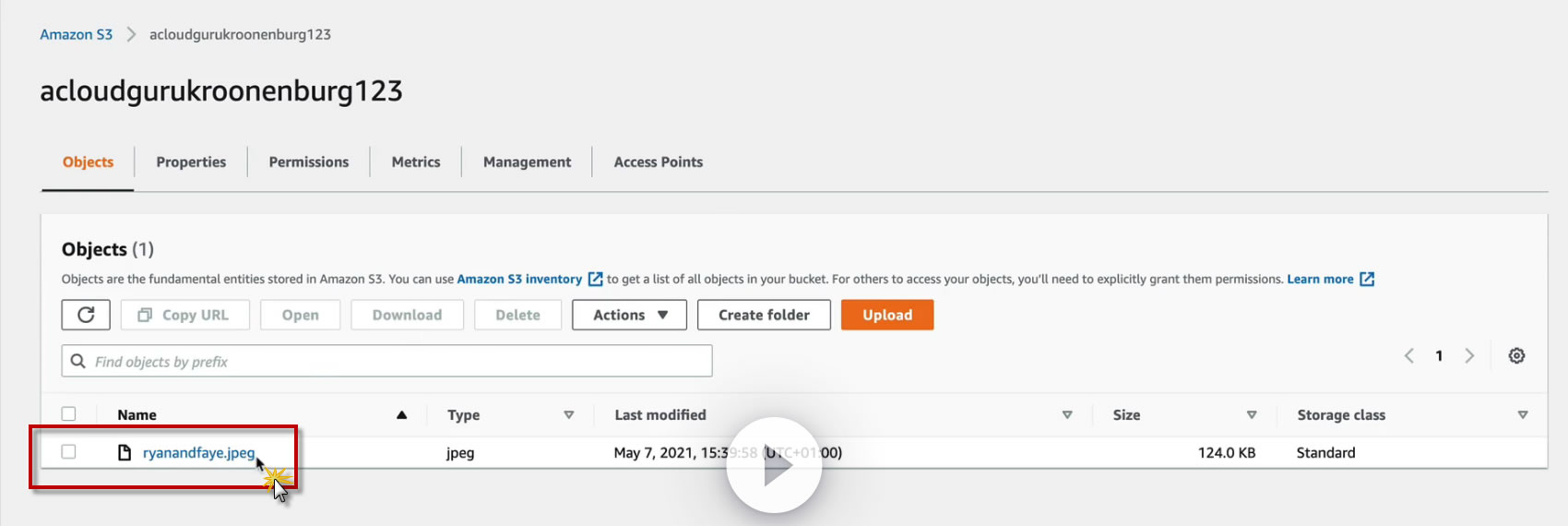The height and width of the screenshot is (526, 1568).
Task: Play the video overlay button
Action: click(x=774, y=466)
